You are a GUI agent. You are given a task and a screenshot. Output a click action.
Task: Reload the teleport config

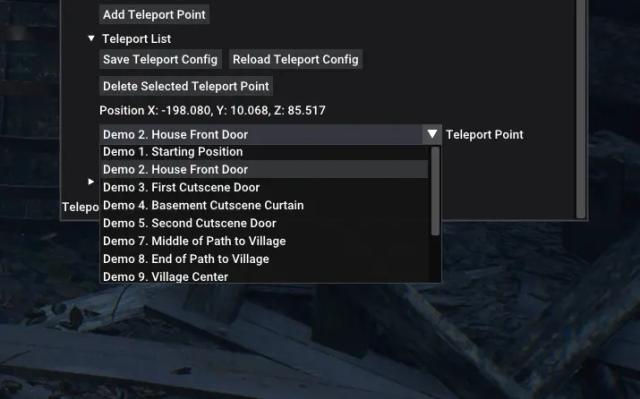296,60
